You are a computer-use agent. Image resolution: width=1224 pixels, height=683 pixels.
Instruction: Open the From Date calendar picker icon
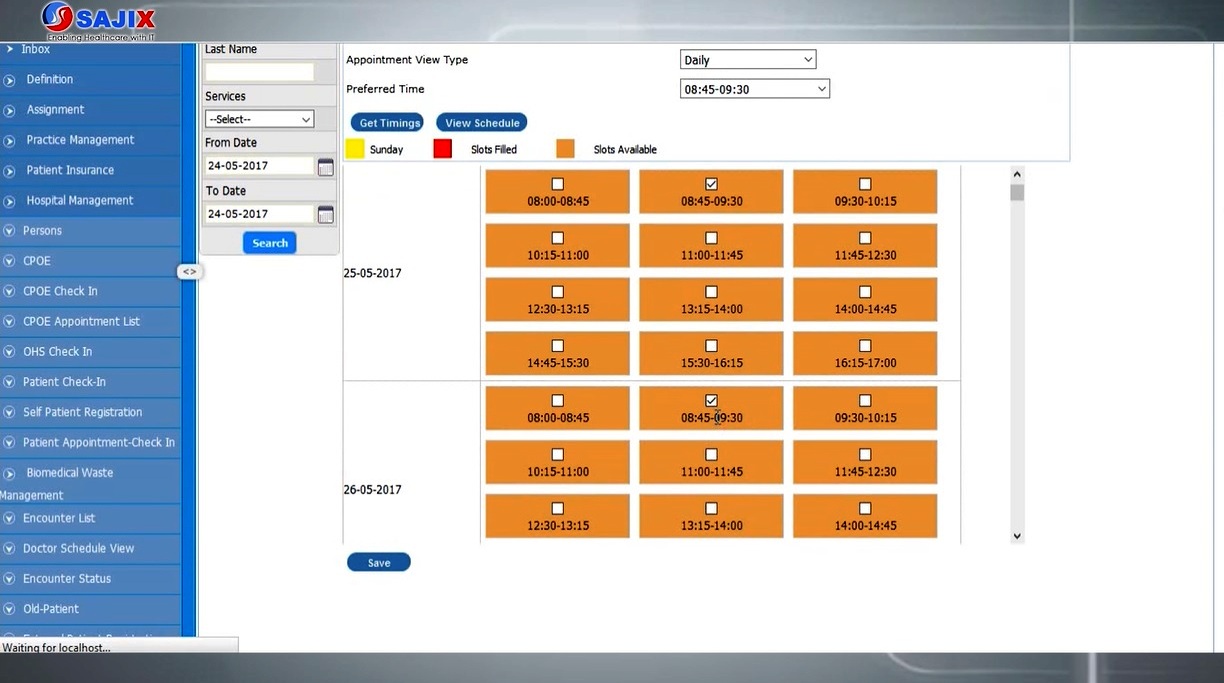[325, 167]
